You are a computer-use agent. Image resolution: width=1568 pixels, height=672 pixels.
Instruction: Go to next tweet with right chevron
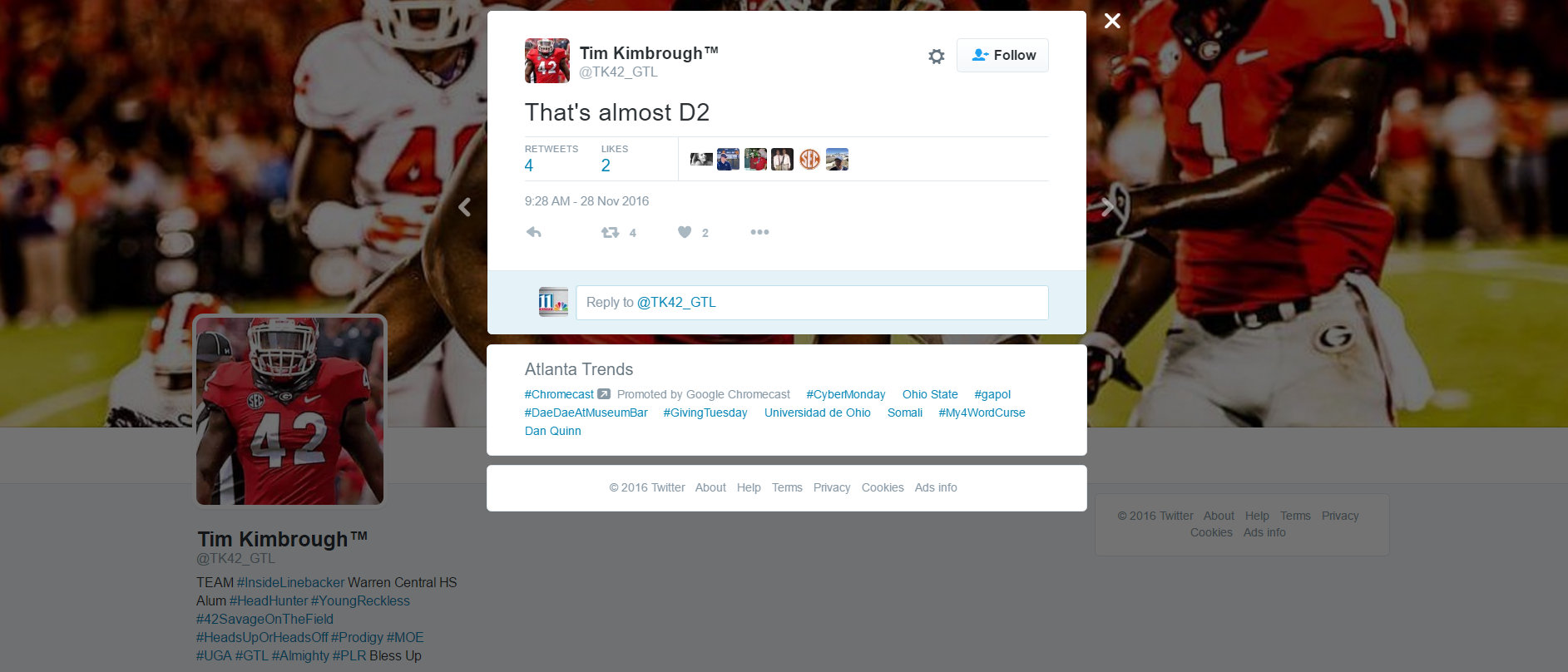1107,207
